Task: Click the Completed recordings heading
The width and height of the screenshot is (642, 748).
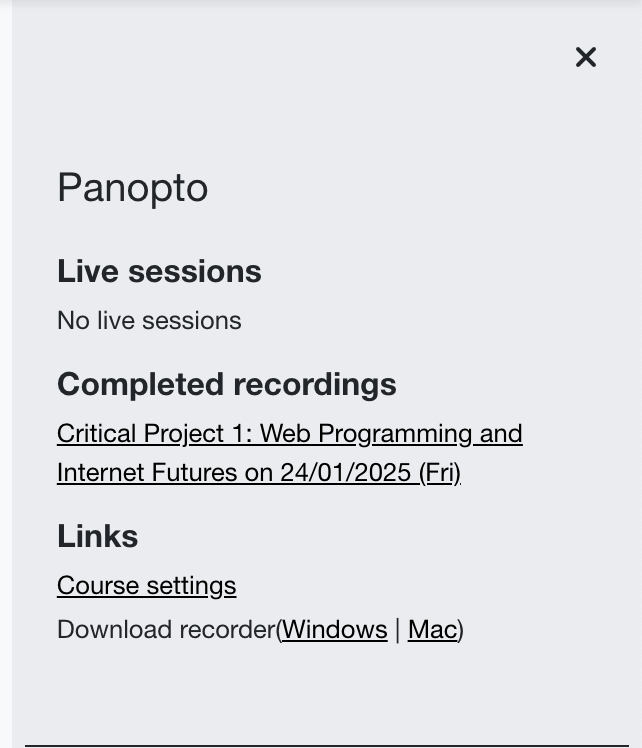Action: click(226, 384)
